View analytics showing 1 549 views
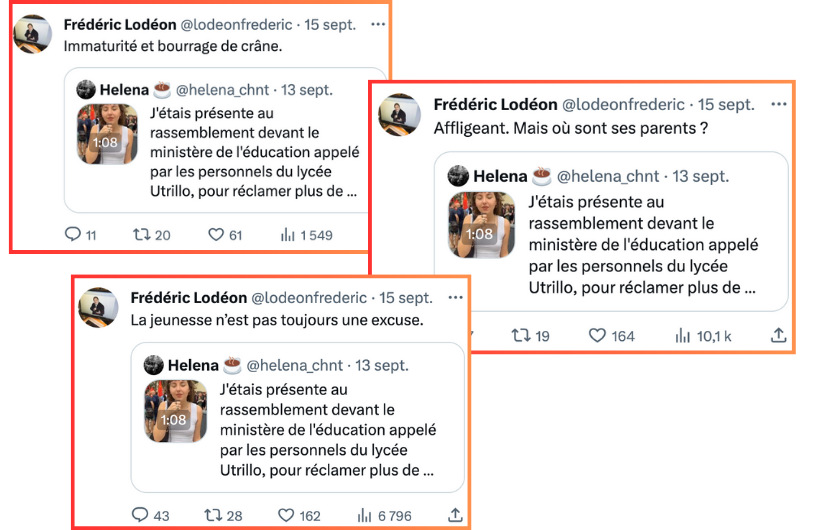 (x=288, y=235)
